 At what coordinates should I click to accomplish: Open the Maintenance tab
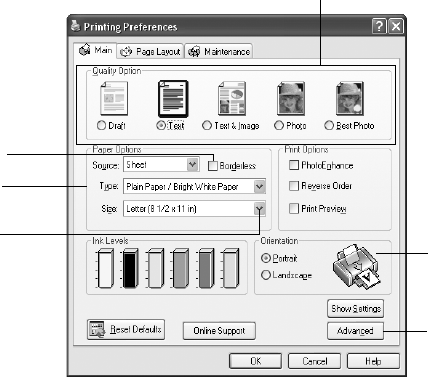pos(219,52)
